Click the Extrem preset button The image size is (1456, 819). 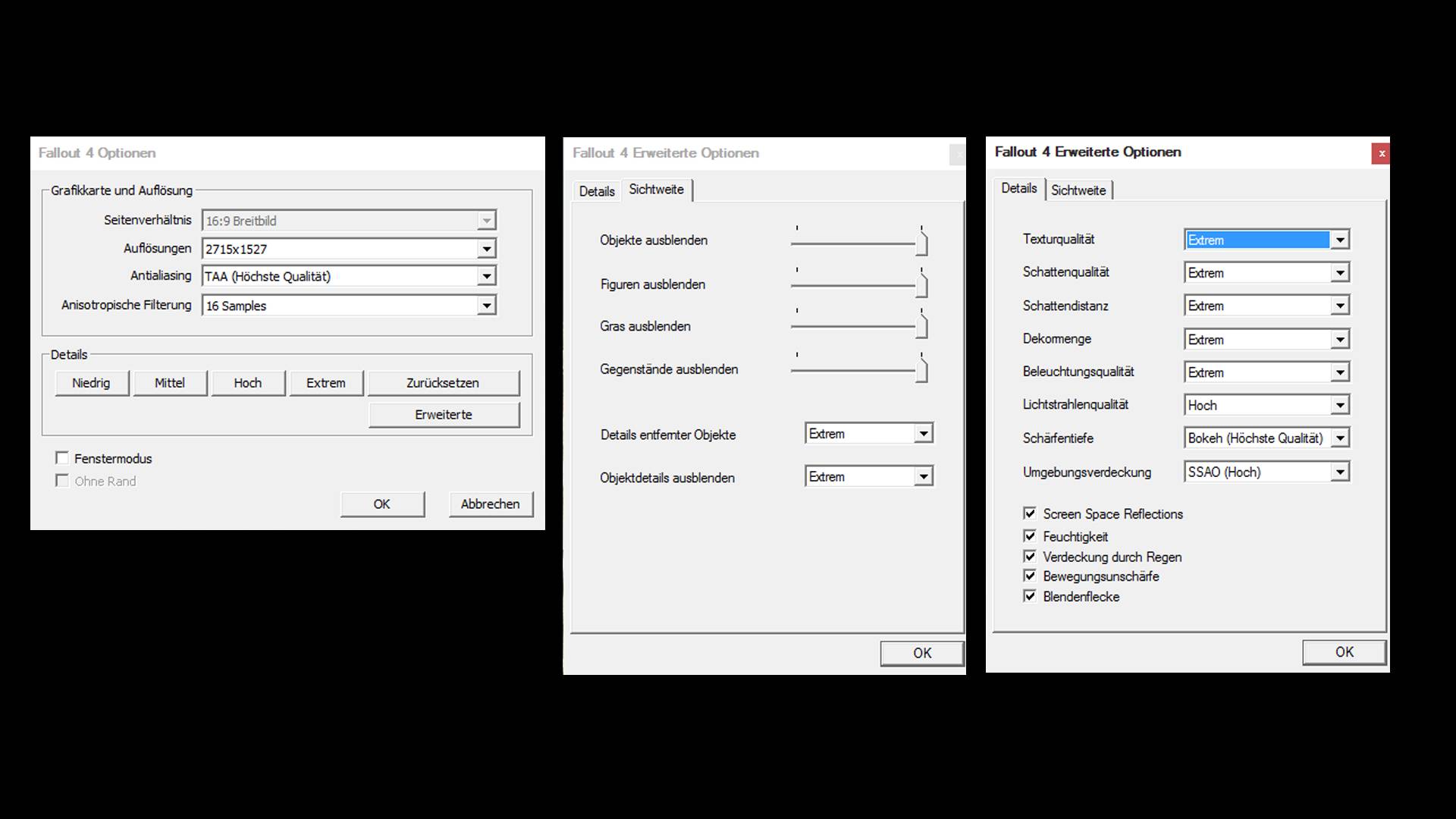click(326, 383)
